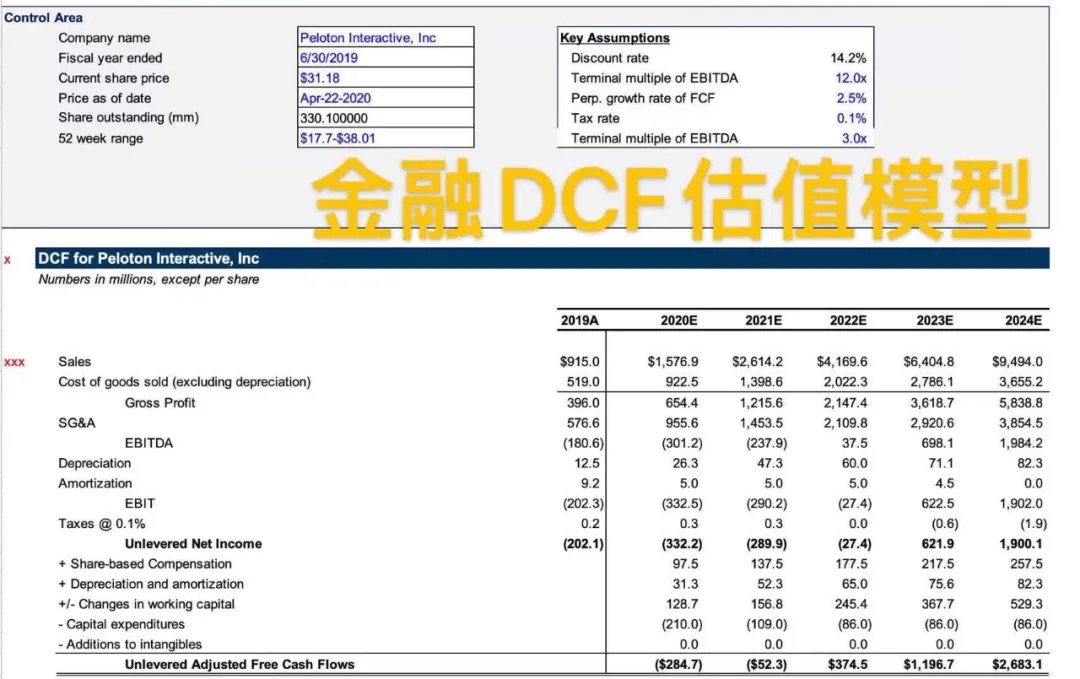Select 2024E unlevered net income 1,900.1

point(1021,543)
